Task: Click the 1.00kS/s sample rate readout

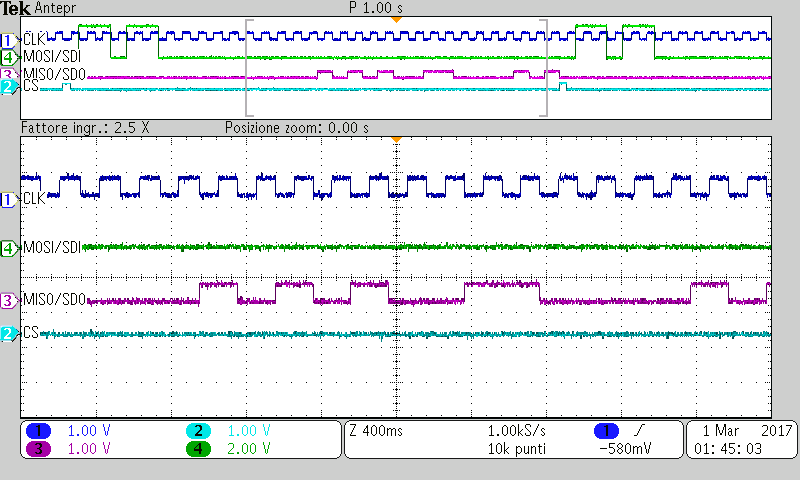Action: point(516,431)
